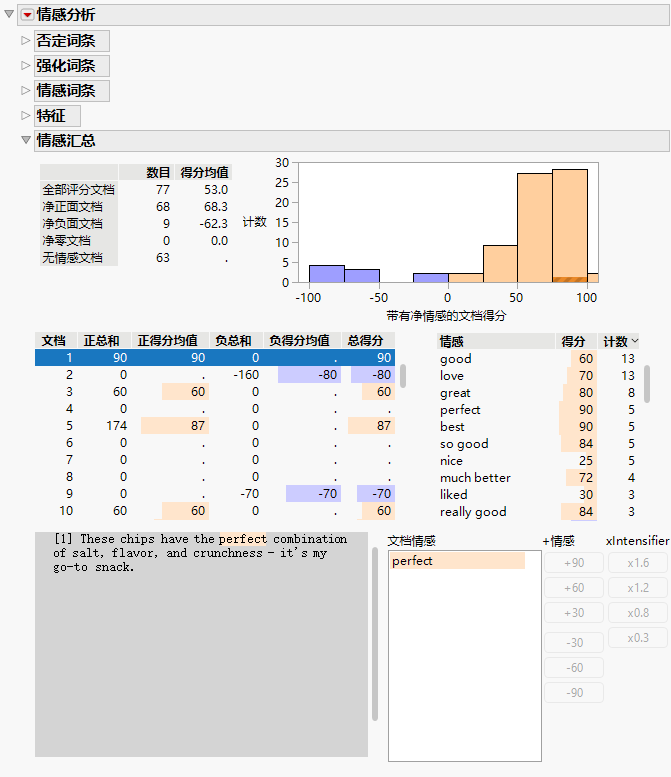Click the document table vertical scrollbar

pos(403,376)
